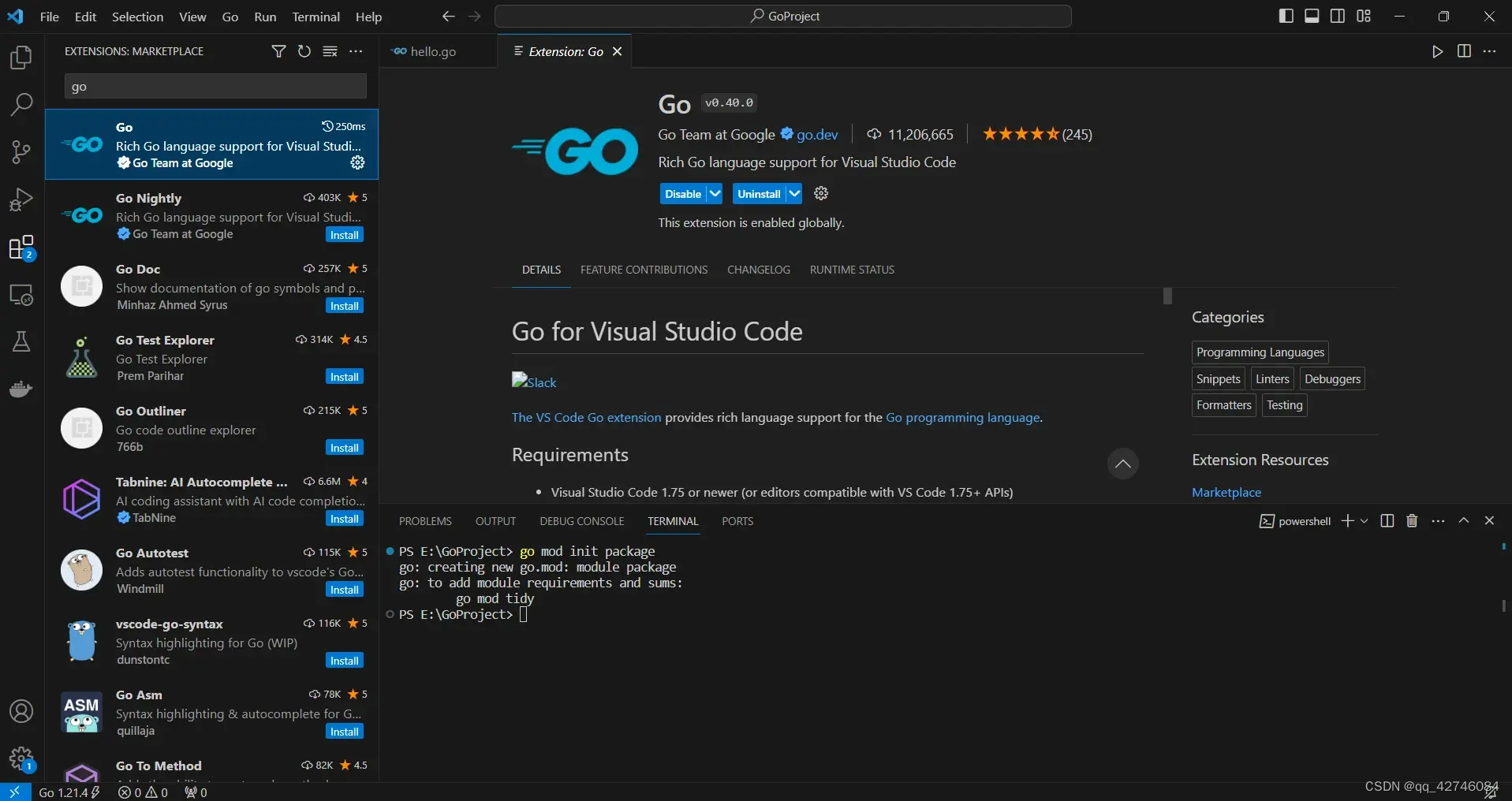Open the Remote Explorer view
The image size is (1512, 801).
(x=21, y=295)
